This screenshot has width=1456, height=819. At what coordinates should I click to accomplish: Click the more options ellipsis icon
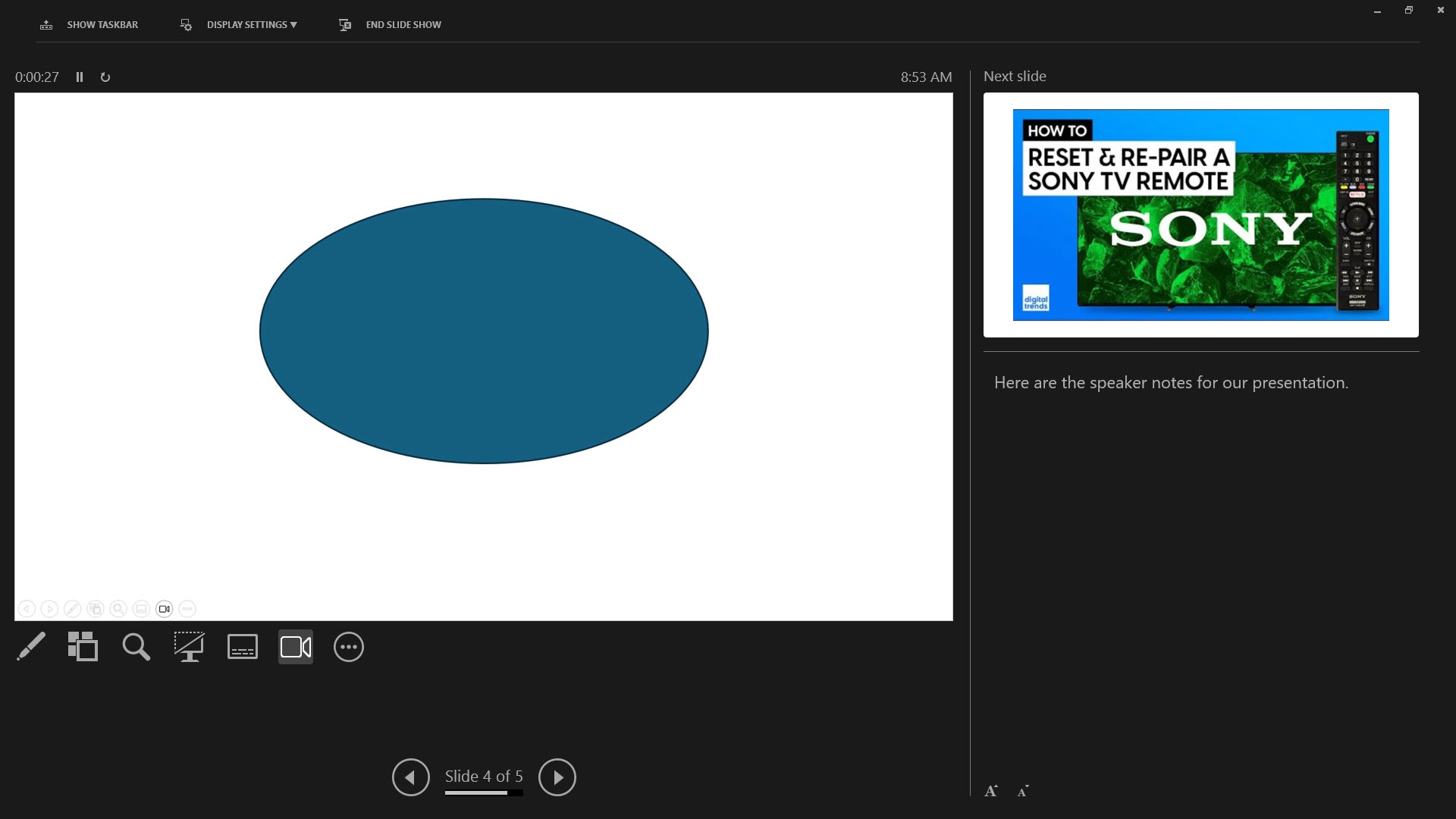pyautogui.click(x=348, y=647)
